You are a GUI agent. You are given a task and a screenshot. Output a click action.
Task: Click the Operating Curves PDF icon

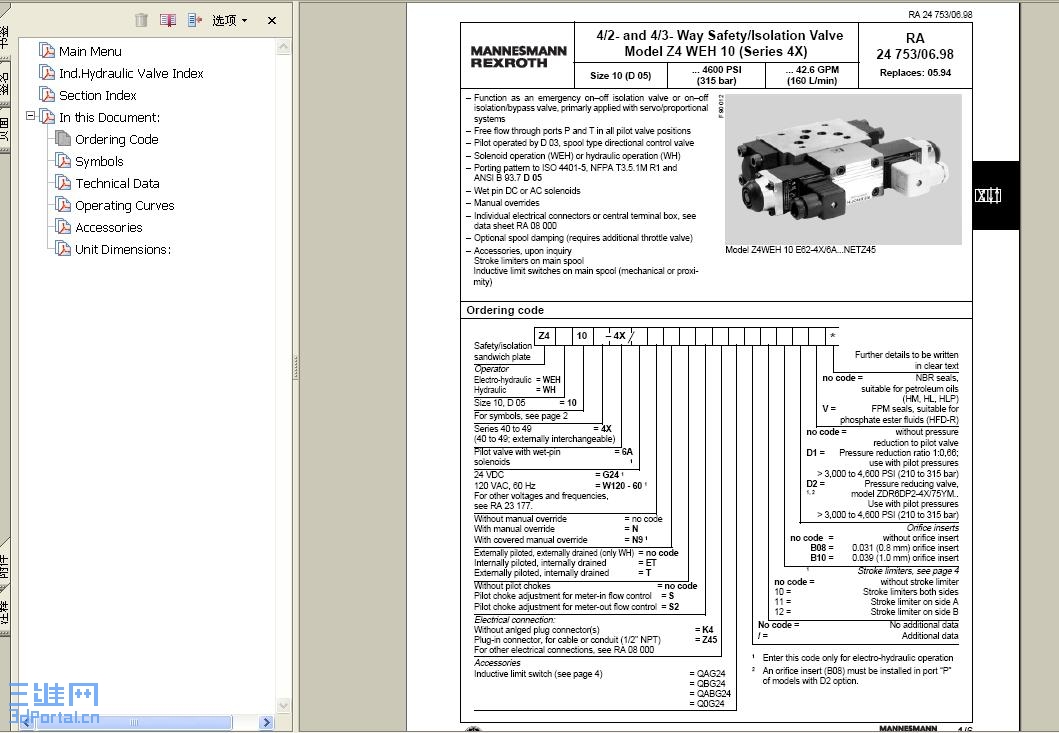pos(63,205)
